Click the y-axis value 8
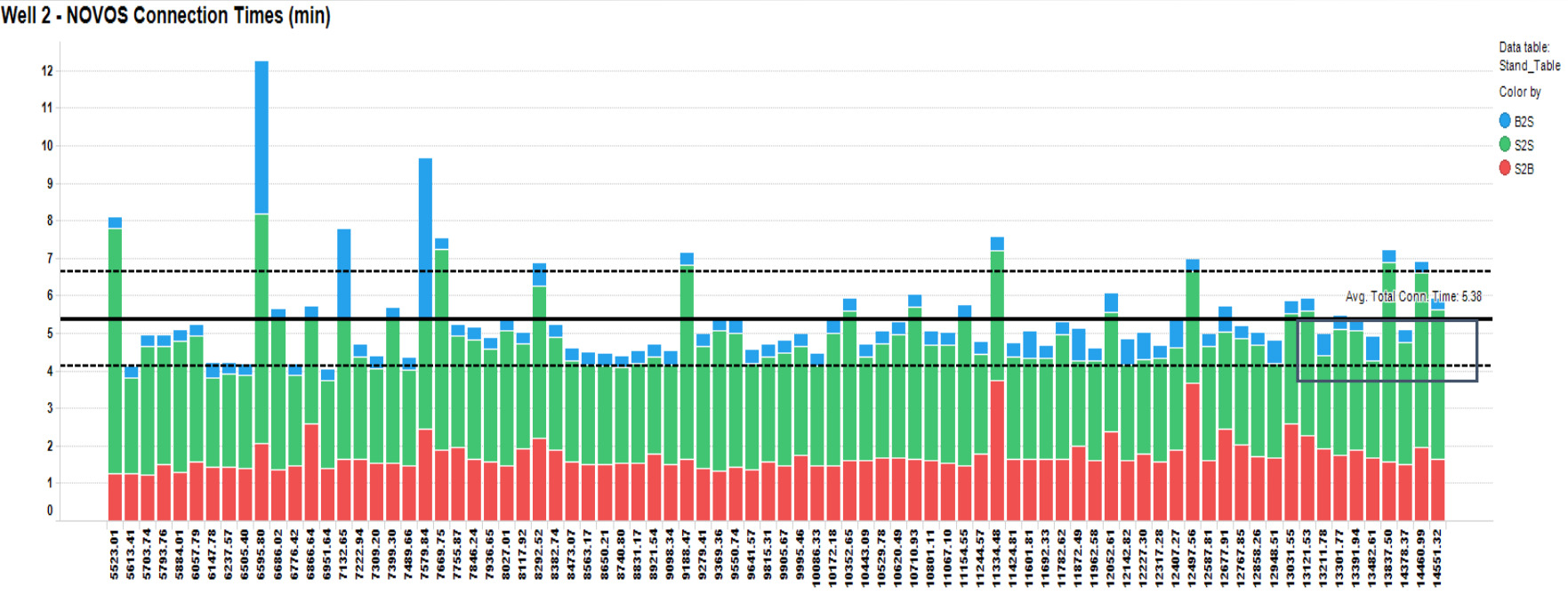The height and width of the screenshot is (595, 1568). (50, 220)
